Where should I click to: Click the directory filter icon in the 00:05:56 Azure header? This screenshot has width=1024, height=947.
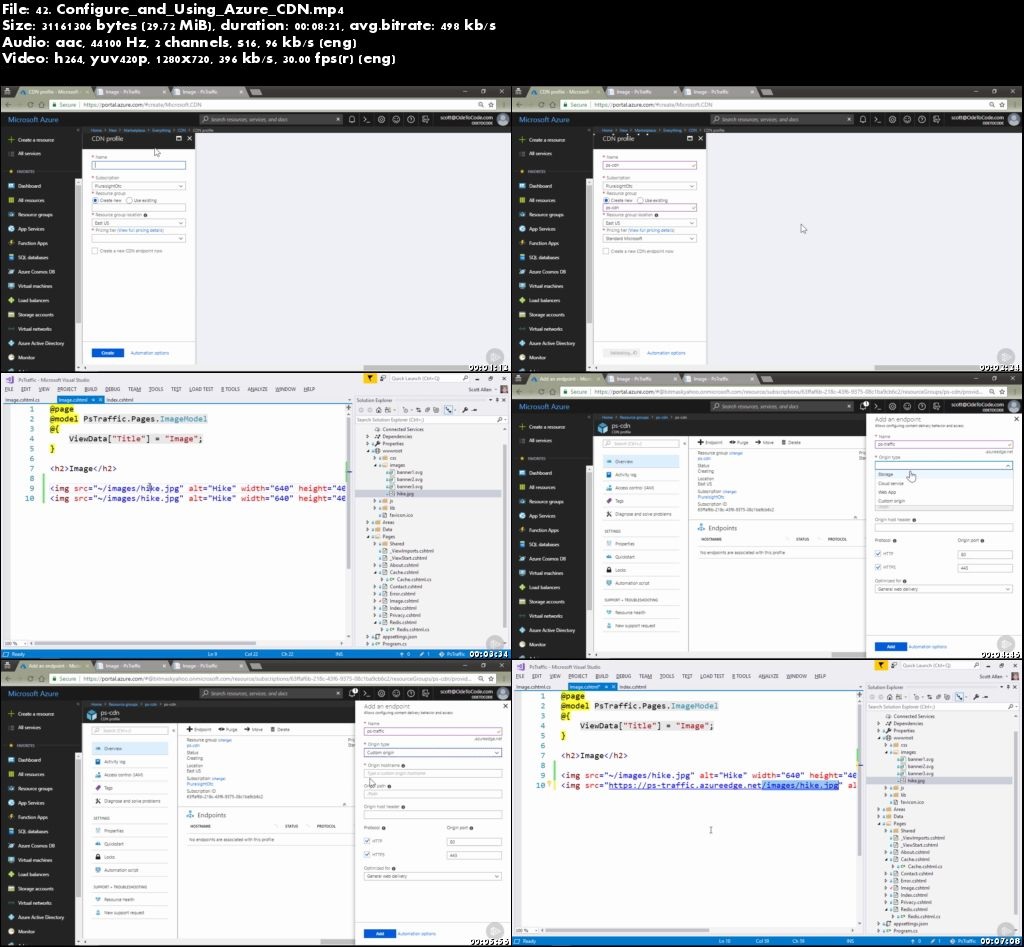pyautogui.click(x=425, y=694)
